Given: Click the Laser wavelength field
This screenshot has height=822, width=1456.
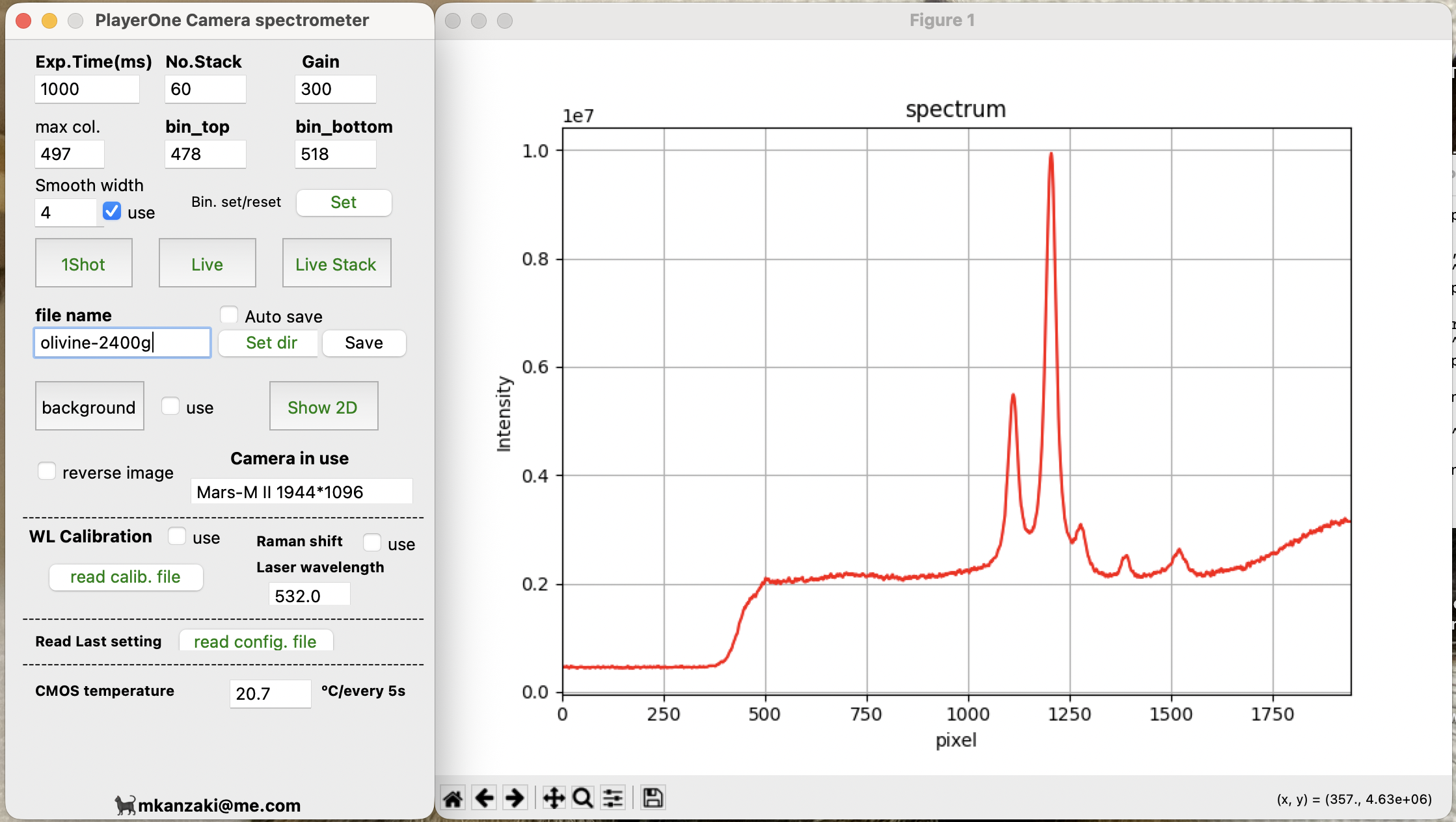Looking at the screenshot, I should coord(309,595).
